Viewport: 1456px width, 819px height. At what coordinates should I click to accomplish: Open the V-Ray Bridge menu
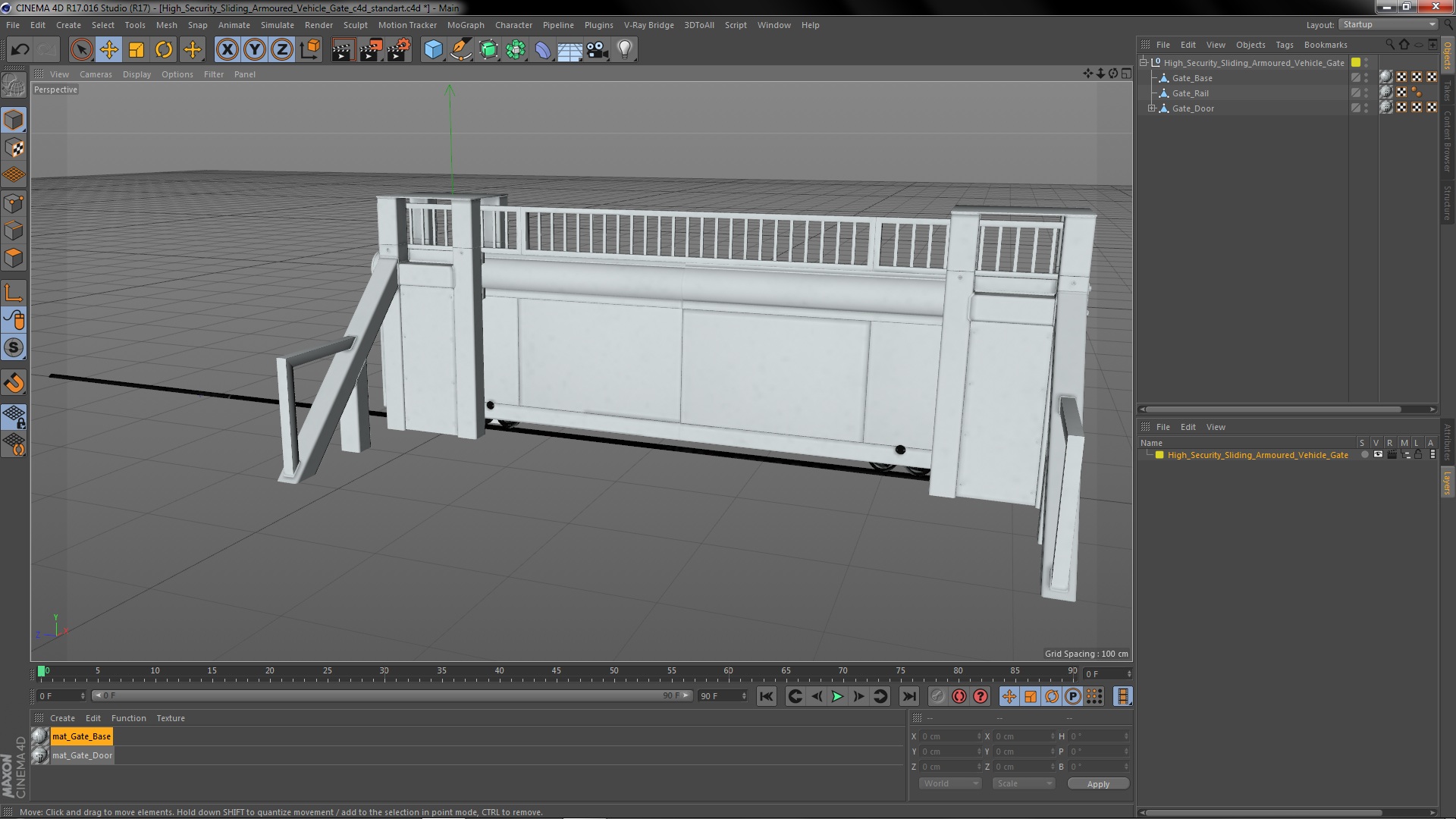(x=648, y=25)
